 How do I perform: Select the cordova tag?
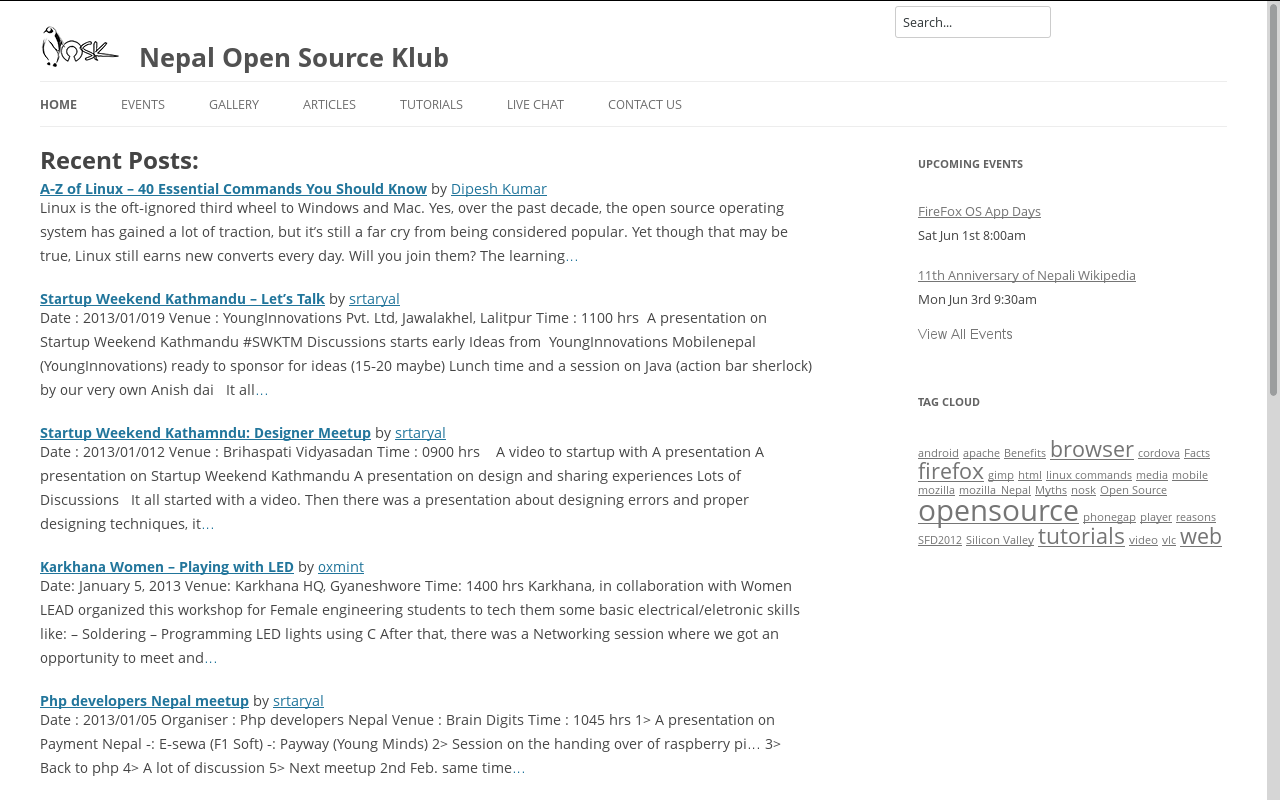(x=1159, y=453)
